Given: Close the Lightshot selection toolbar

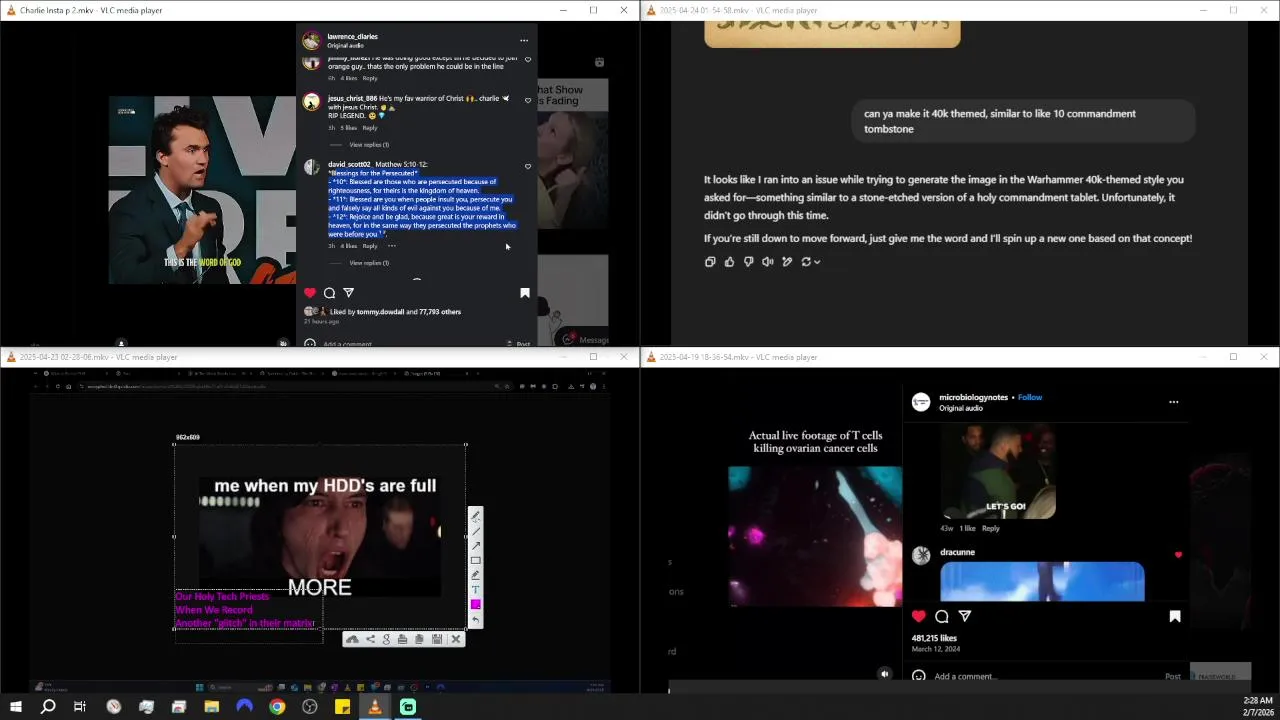Looking at the screenshot, I should tap(456, 639).
